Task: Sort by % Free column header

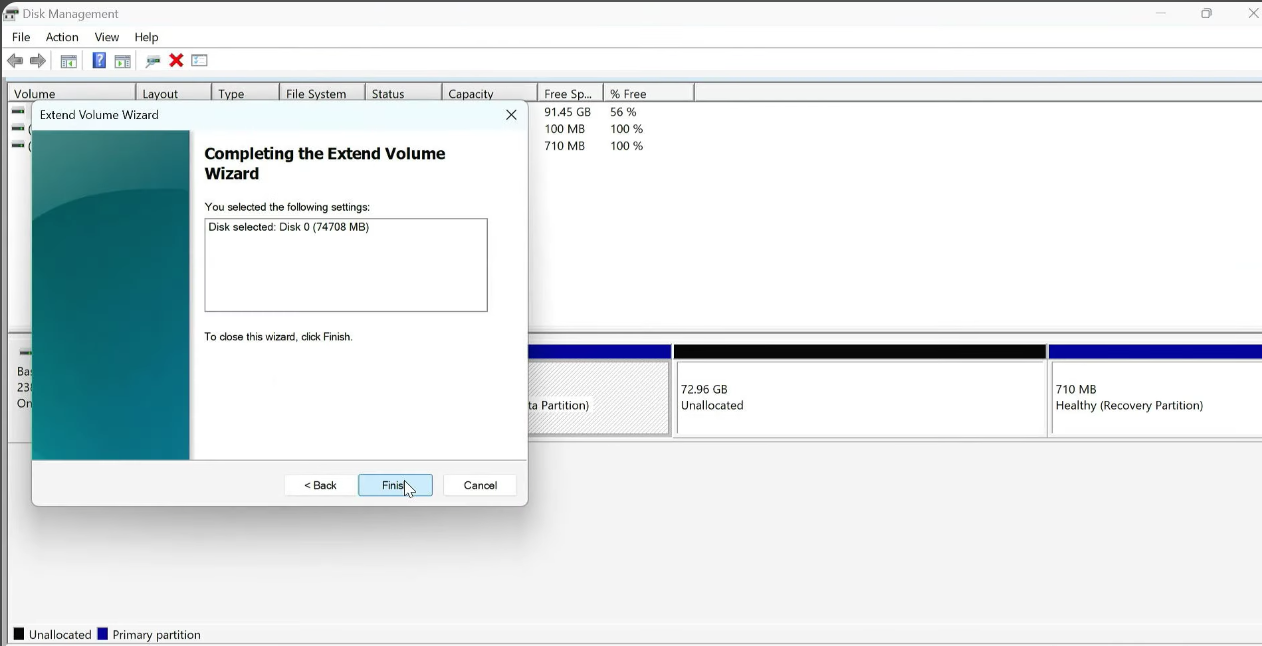Action: click(x=648, y=94)
